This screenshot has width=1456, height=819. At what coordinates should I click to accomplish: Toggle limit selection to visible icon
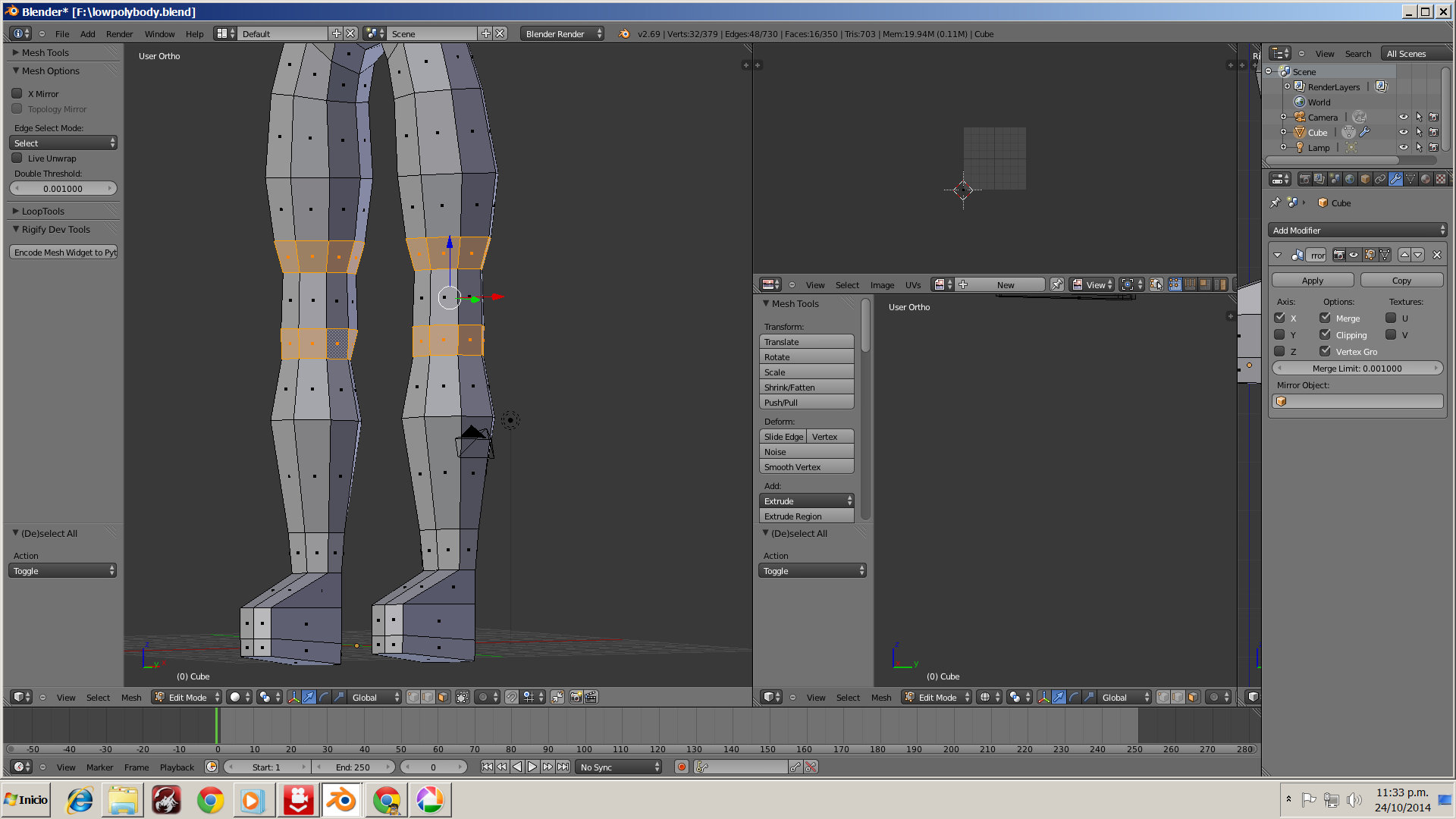463,697
